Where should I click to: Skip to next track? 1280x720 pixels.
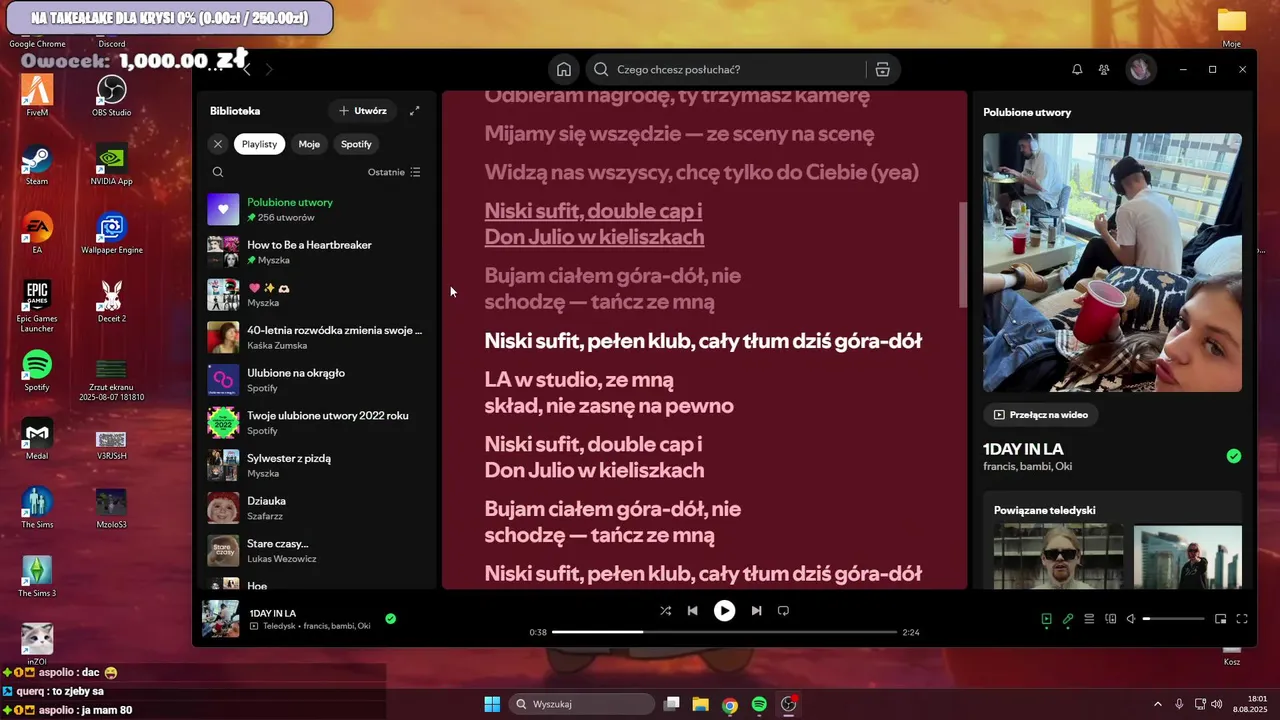point(756,610)
